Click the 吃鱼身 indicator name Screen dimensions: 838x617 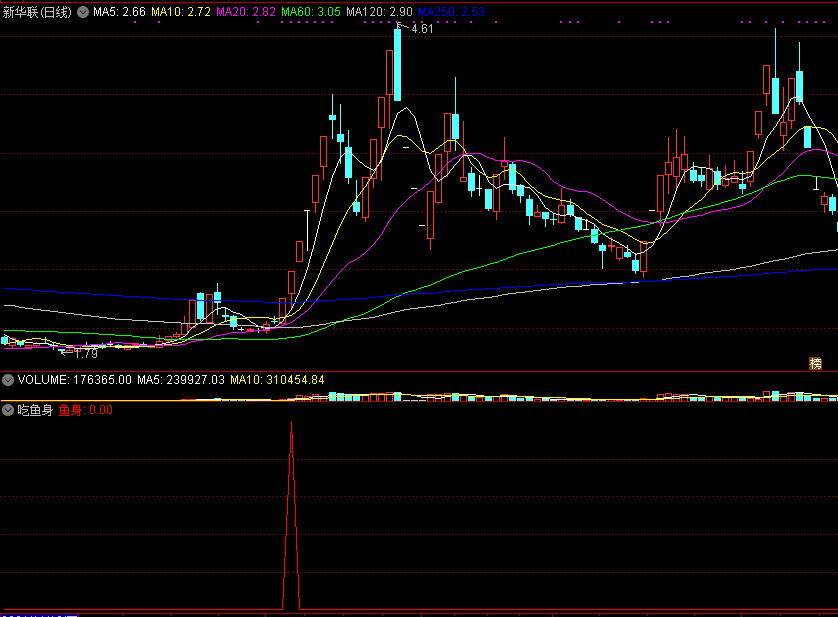(35, 410)
